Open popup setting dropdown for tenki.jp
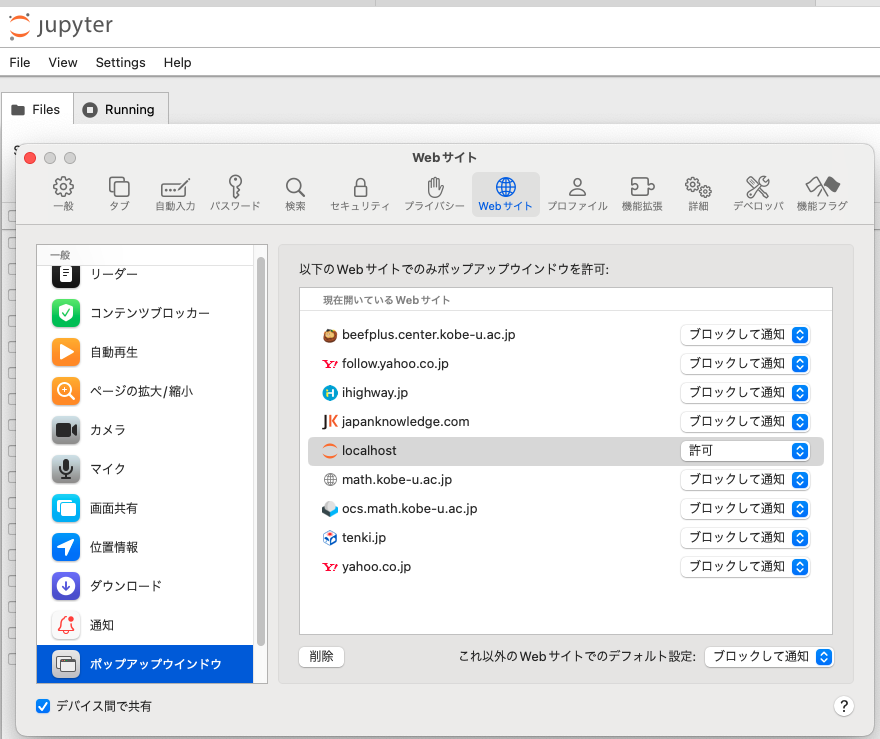Image resolution: width=880 pixels, height=739 pixels. click(x=744, y=538)
